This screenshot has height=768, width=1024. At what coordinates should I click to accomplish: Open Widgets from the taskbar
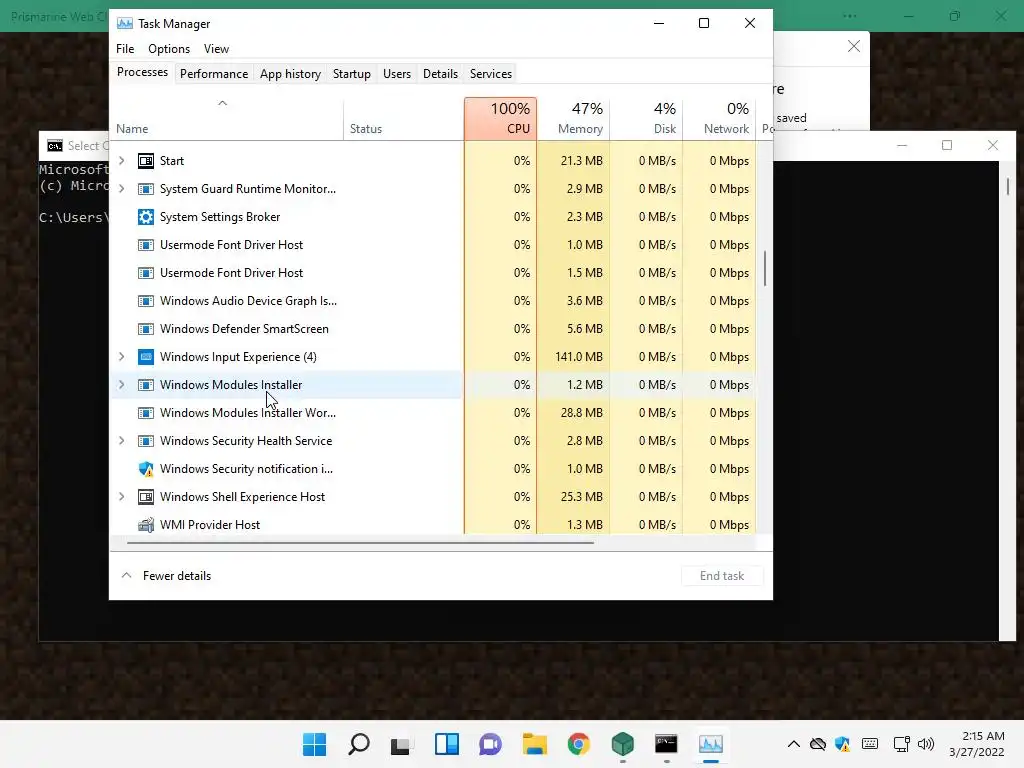point(447,744)
